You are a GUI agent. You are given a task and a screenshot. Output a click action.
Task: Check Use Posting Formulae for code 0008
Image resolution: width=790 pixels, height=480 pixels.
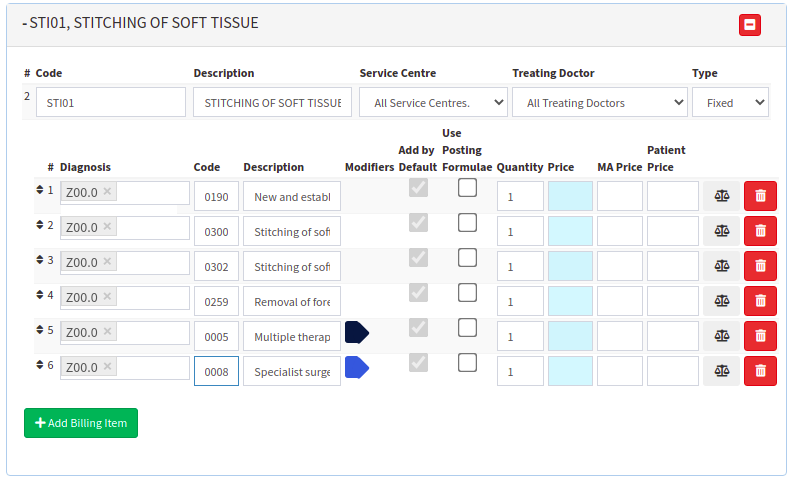[467, 363]
